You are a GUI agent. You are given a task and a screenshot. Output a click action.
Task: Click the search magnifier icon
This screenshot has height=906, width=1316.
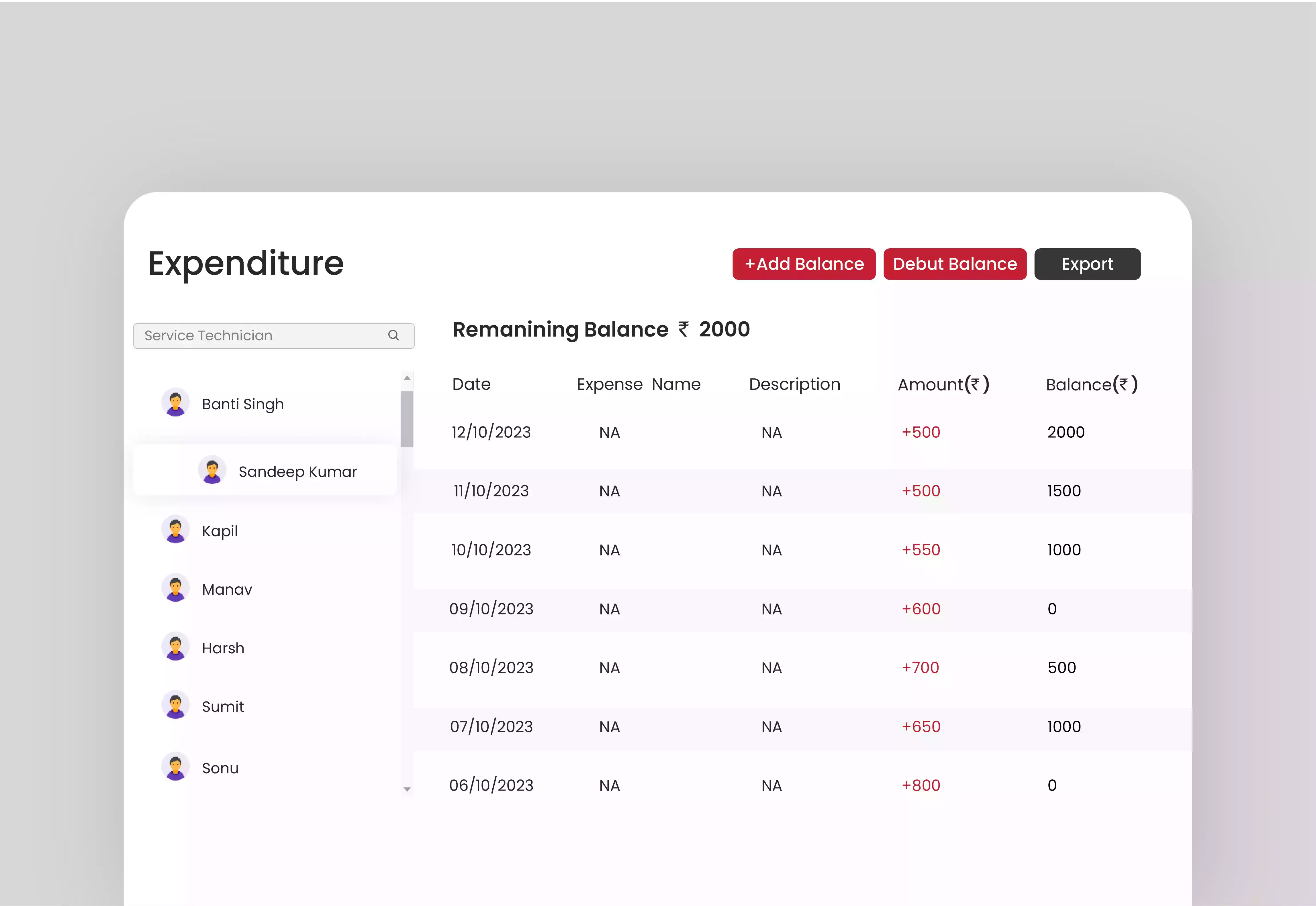(393, 335)
